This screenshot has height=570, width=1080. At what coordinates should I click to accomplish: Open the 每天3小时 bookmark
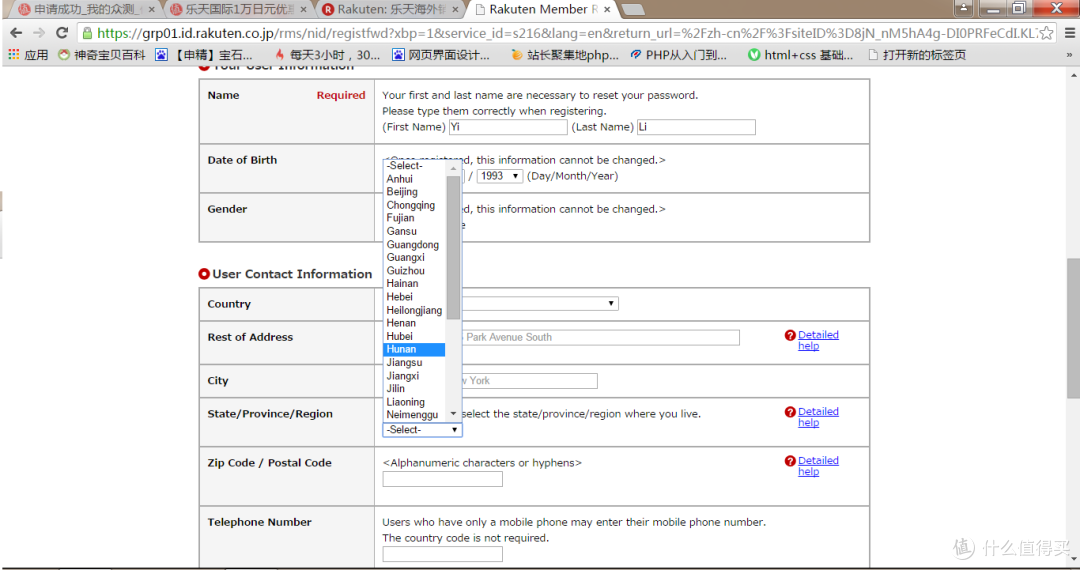tap(328, 54)
